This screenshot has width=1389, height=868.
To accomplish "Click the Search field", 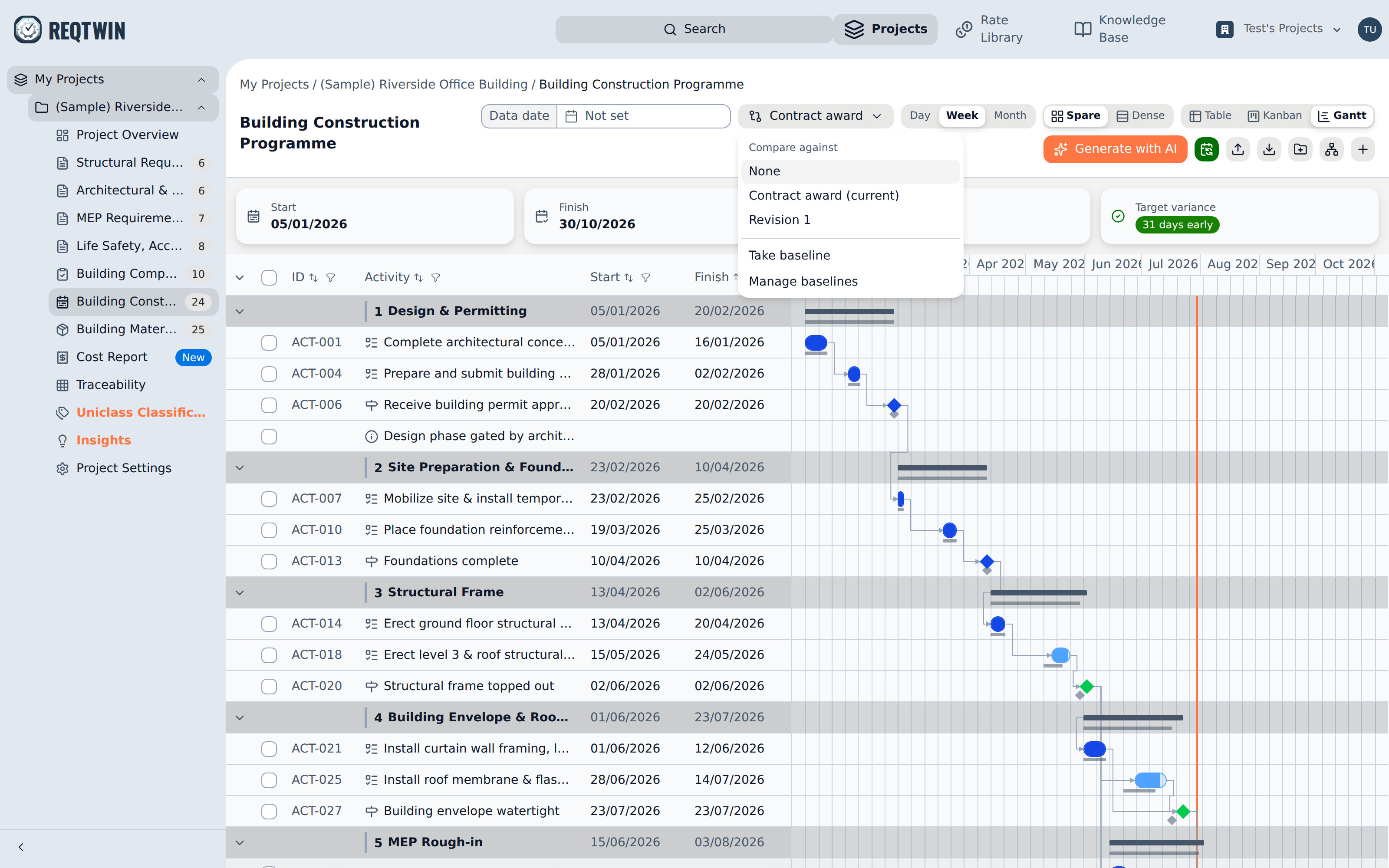I will (694, 29).
